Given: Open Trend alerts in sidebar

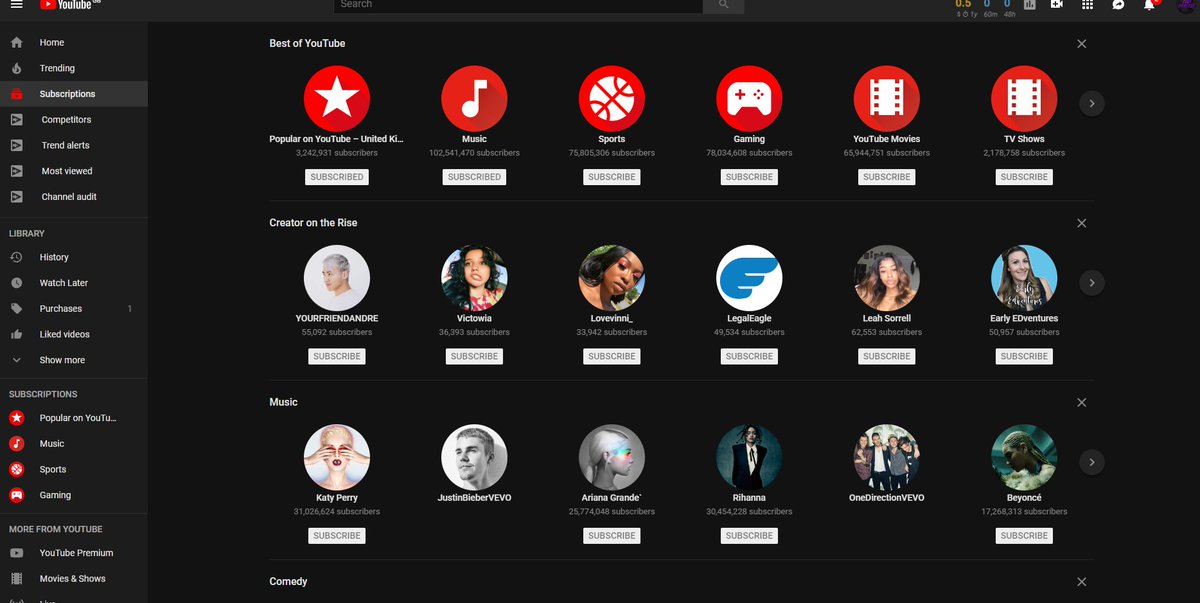Looking at the screenshot, I should [x=74, y=145].
